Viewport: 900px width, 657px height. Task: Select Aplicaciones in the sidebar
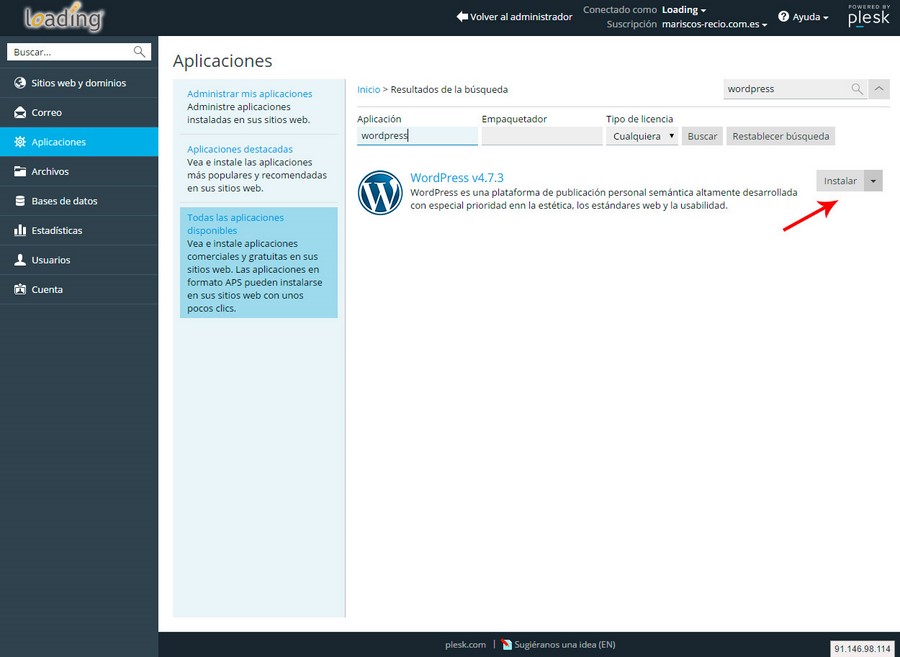click(79, 142)
